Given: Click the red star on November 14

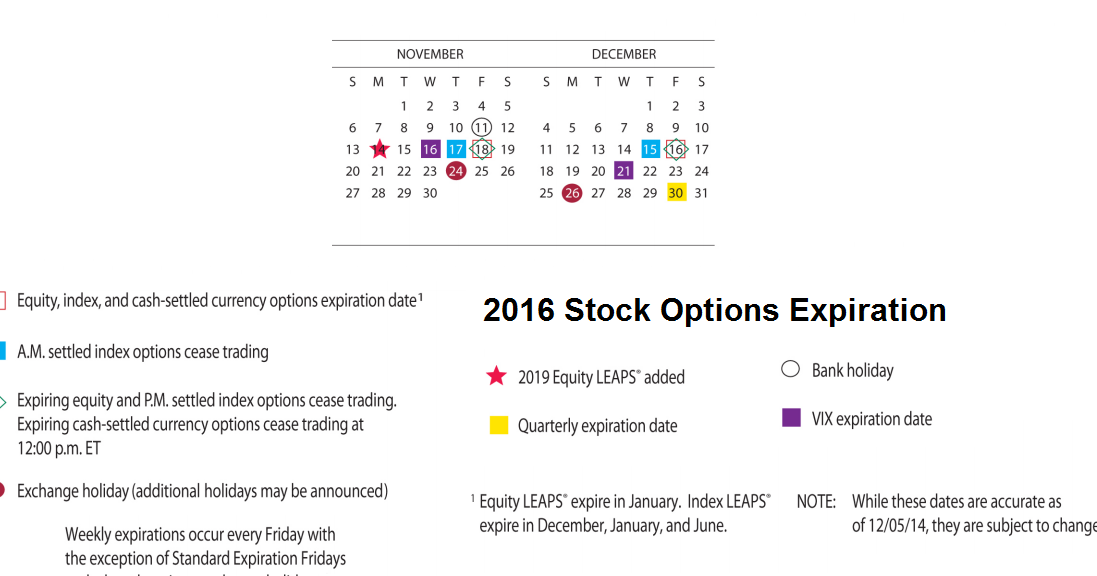Looking at the screenshot, I should [378, 149].
